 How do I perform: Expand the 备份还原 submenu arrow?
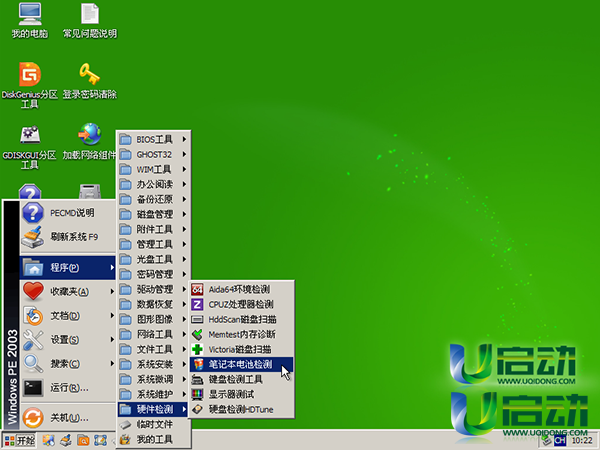click(x=184, y=199)
